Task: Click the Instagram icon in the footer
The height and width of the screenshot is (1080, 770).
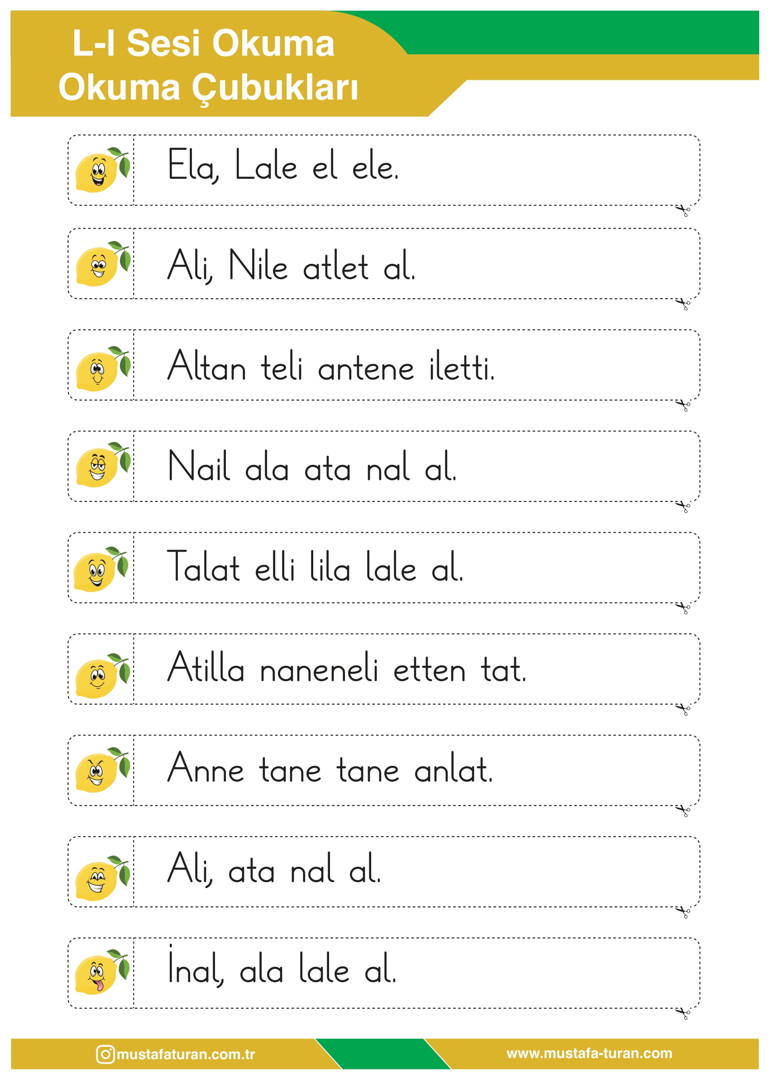Action: [105, 1054]
